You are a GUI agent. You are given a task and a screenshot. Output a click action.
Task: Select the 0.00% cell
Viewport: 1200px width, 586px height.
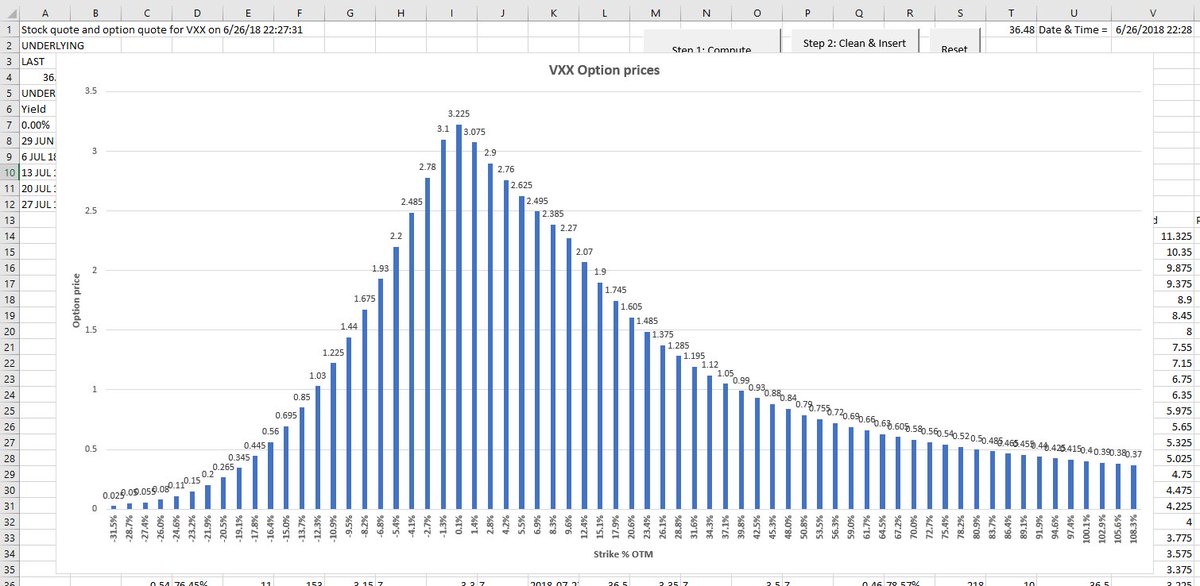click(38, 124)
